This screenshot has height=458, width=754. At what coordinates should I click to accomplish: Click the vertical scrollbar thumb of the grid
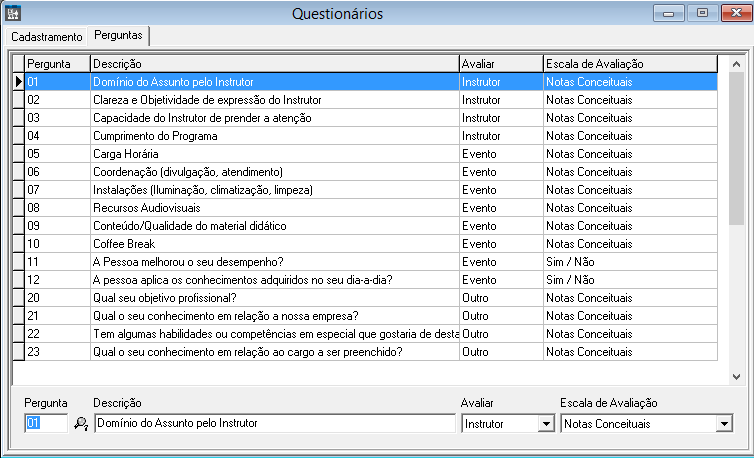click(736, 148)
